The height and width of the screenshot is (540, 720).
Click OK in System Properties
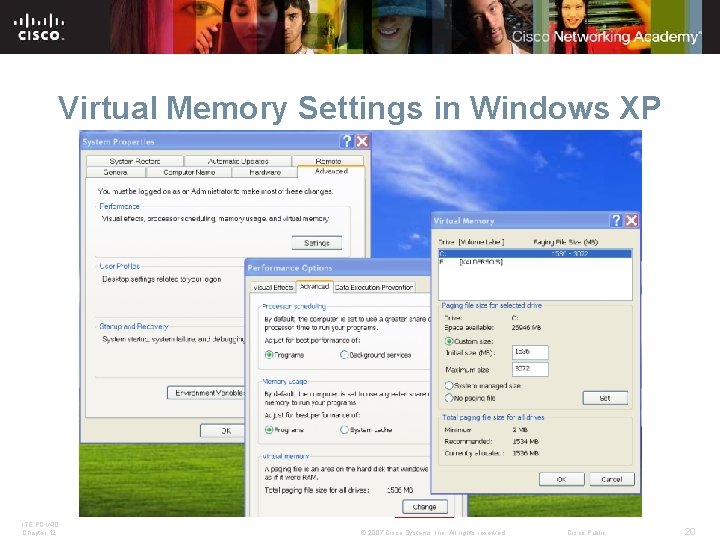tap(223, 431)
